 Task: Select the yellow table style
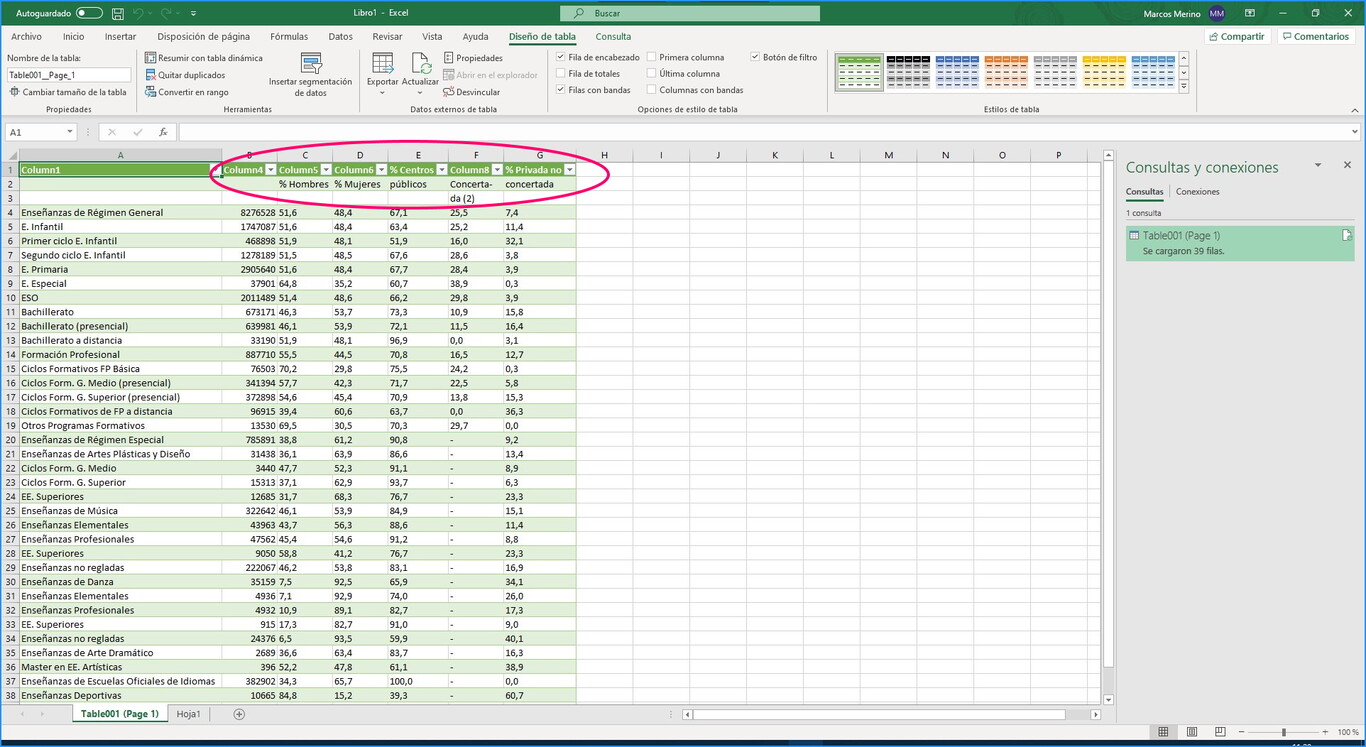[x=1104, y=73]
